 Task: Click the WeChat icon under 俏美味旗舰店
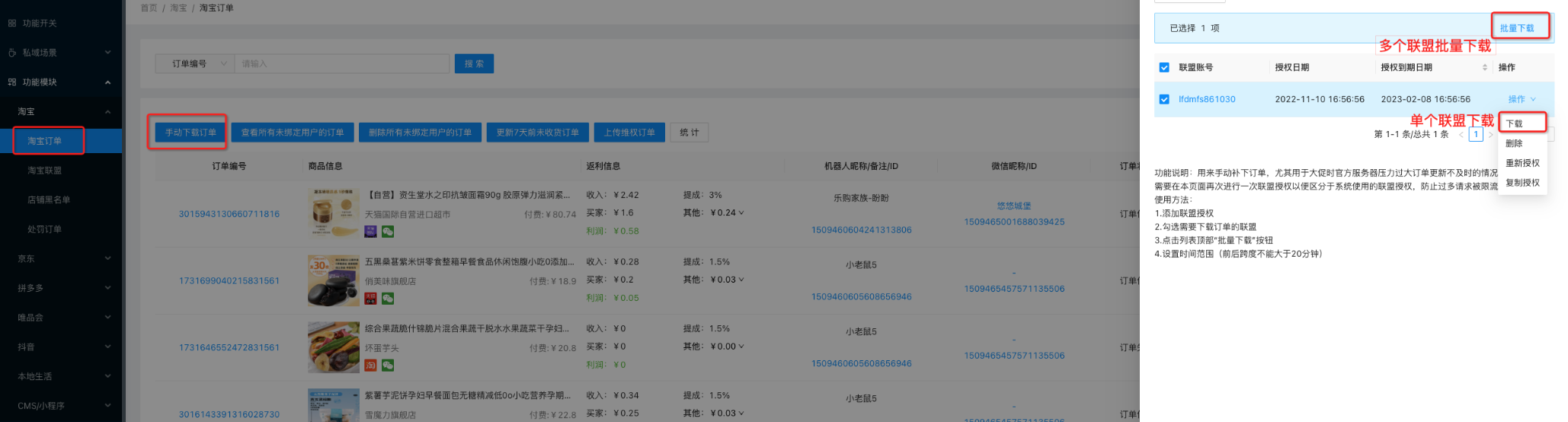(388, 299)
